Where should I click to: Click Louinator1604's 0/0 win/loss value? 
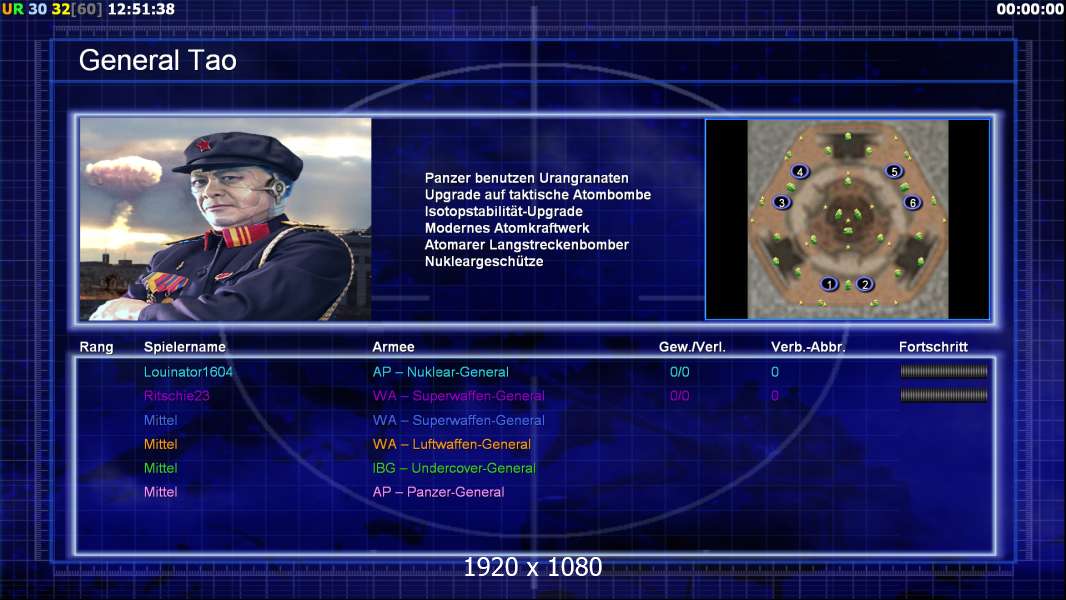coord(680,372)
